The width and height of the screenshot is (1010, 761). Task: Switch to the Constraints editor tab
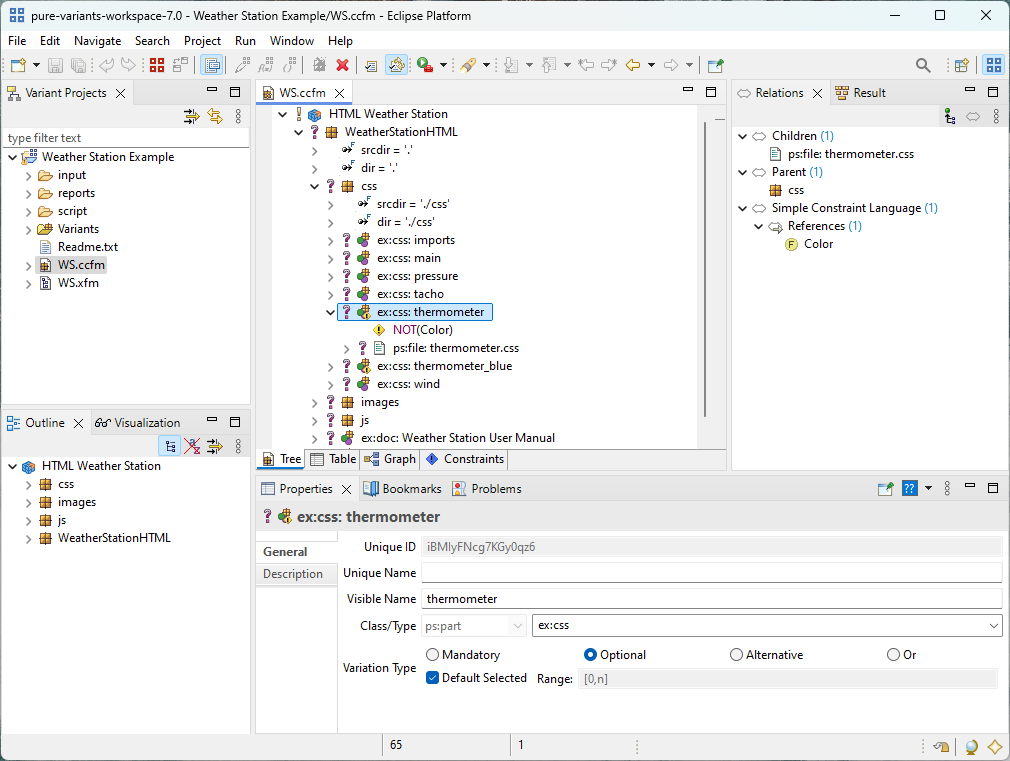pyautogui.click(x=464, y=459)
